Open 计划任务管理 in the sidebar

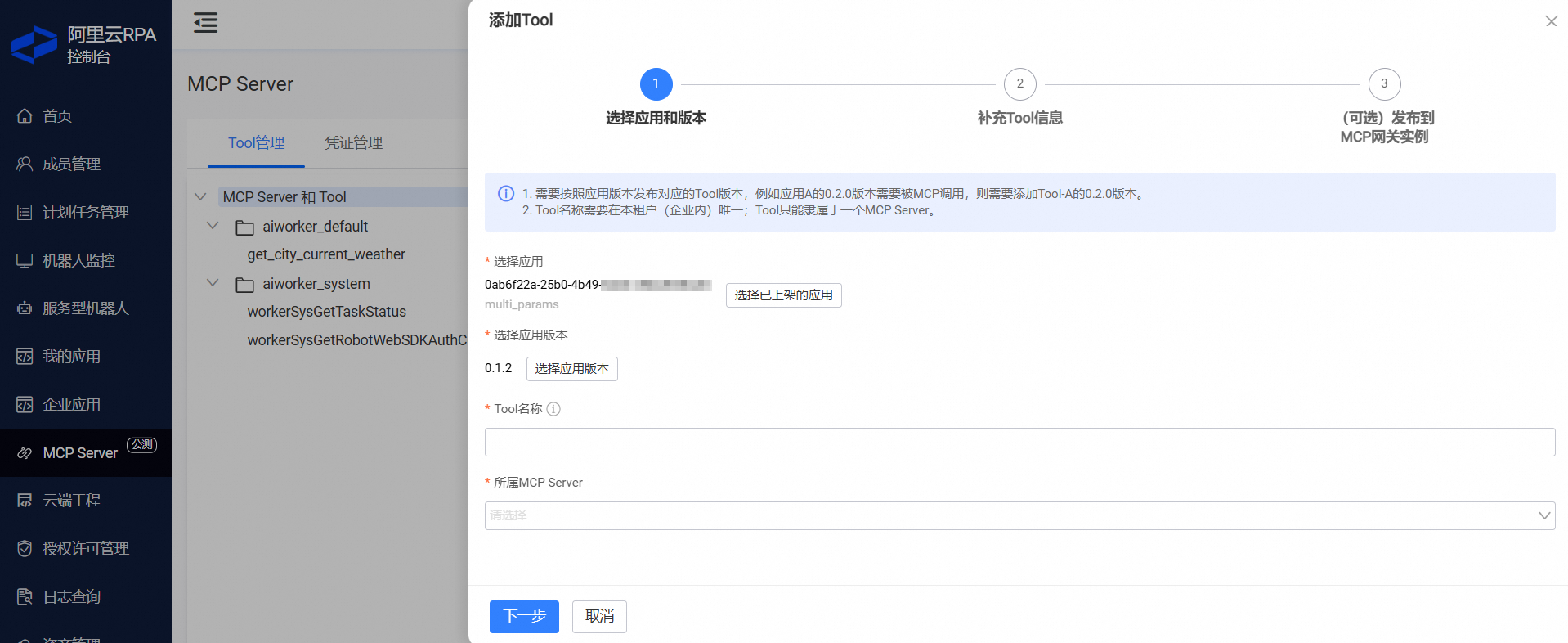pyautogui.click(x=86, y=212)
